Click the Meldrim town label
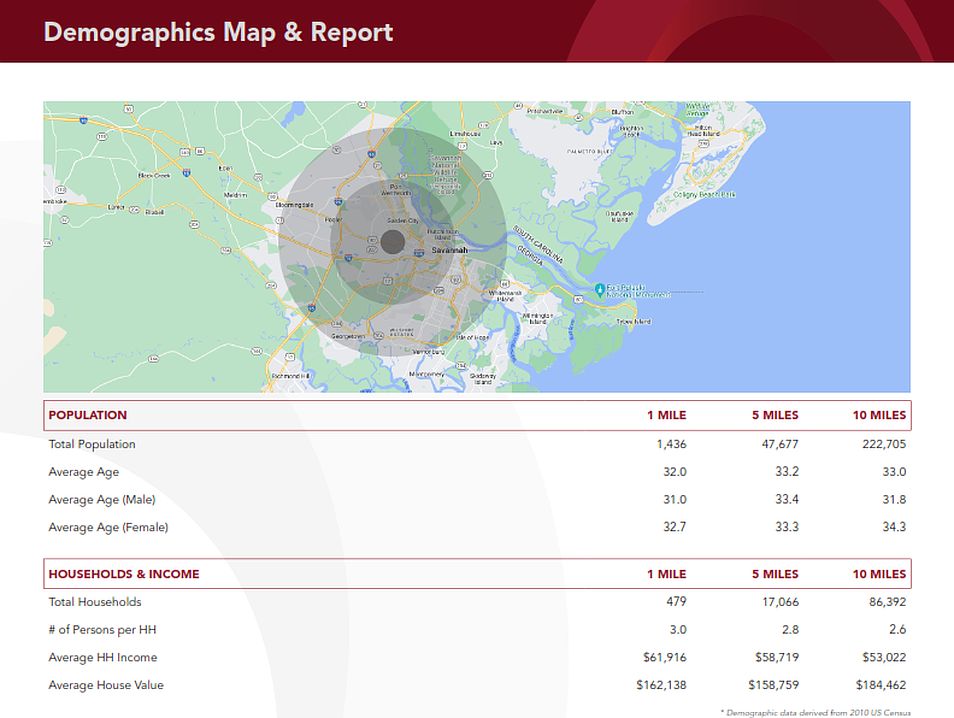This screenshot has height=718, width=954. coord(235,195)
